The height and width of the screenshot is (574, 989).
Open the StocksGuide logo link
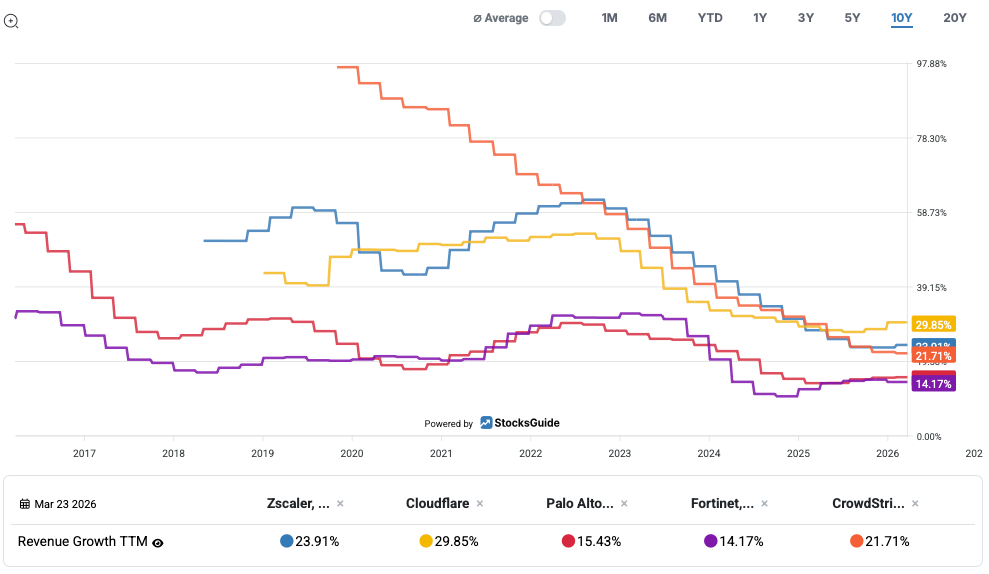(520, 423)
